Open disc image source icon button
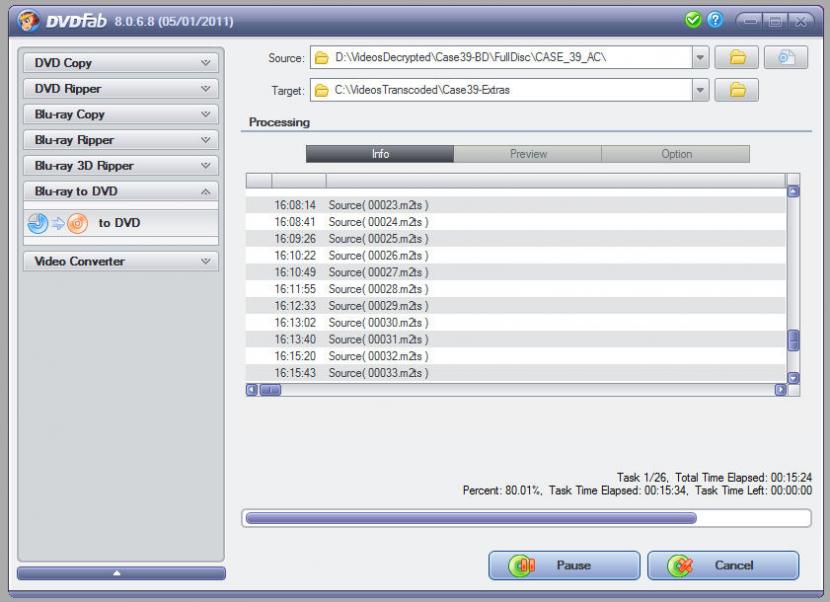 point(786,57)
